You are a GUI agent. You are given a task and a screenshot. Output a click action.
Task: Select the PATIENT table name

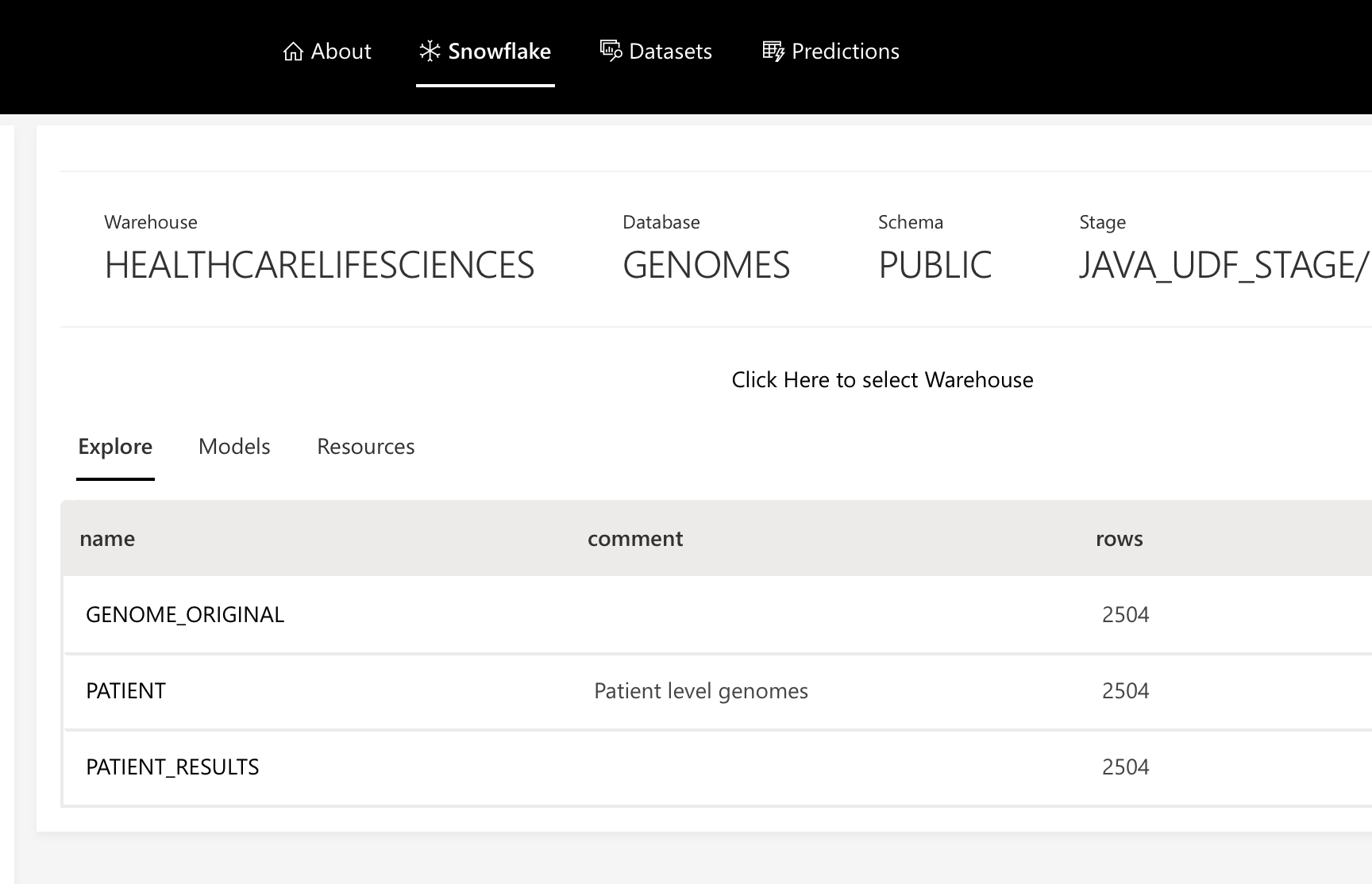126,691
